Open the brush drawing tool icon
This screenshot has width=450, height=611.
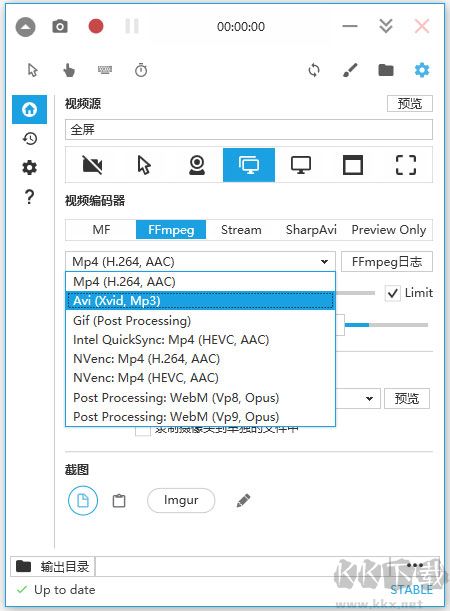(x=350, y=71)
